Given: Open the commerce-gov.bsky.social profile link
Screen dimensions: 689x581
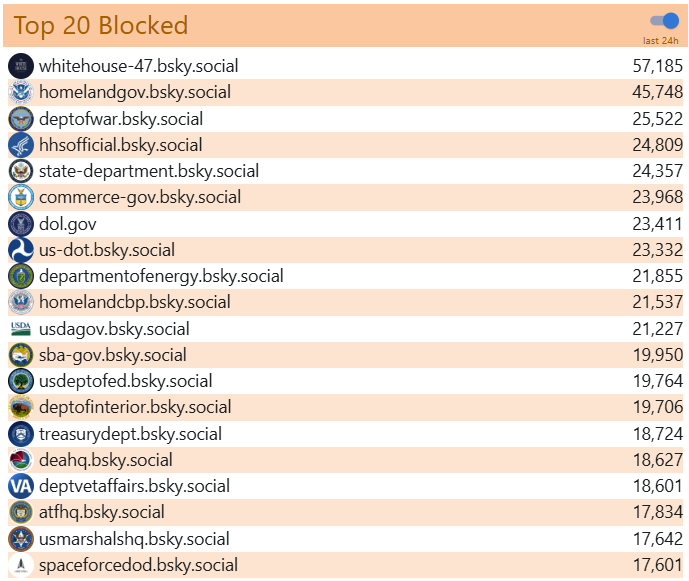Looking at the screenshot, I should point(140,197).
